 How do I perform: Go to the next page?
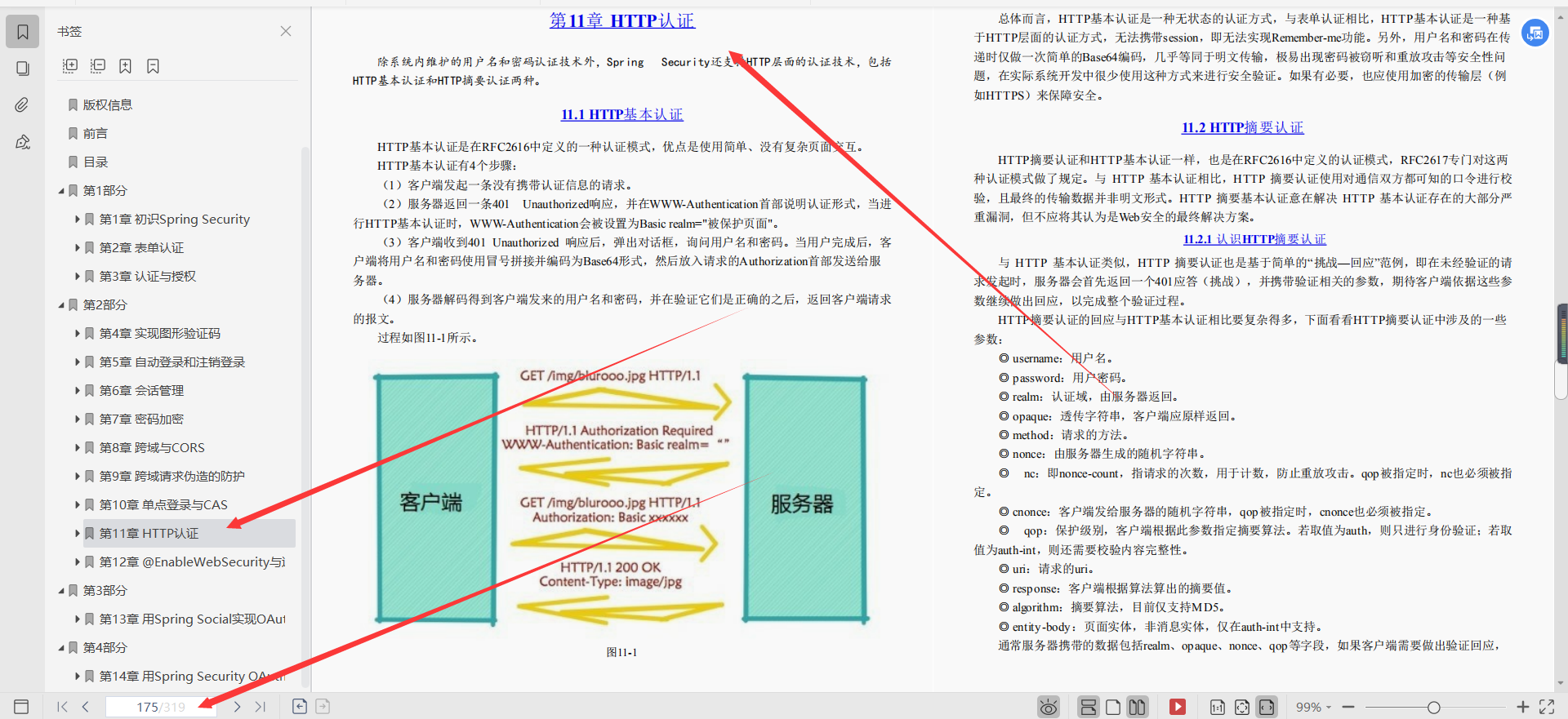[x=237, y=707]
